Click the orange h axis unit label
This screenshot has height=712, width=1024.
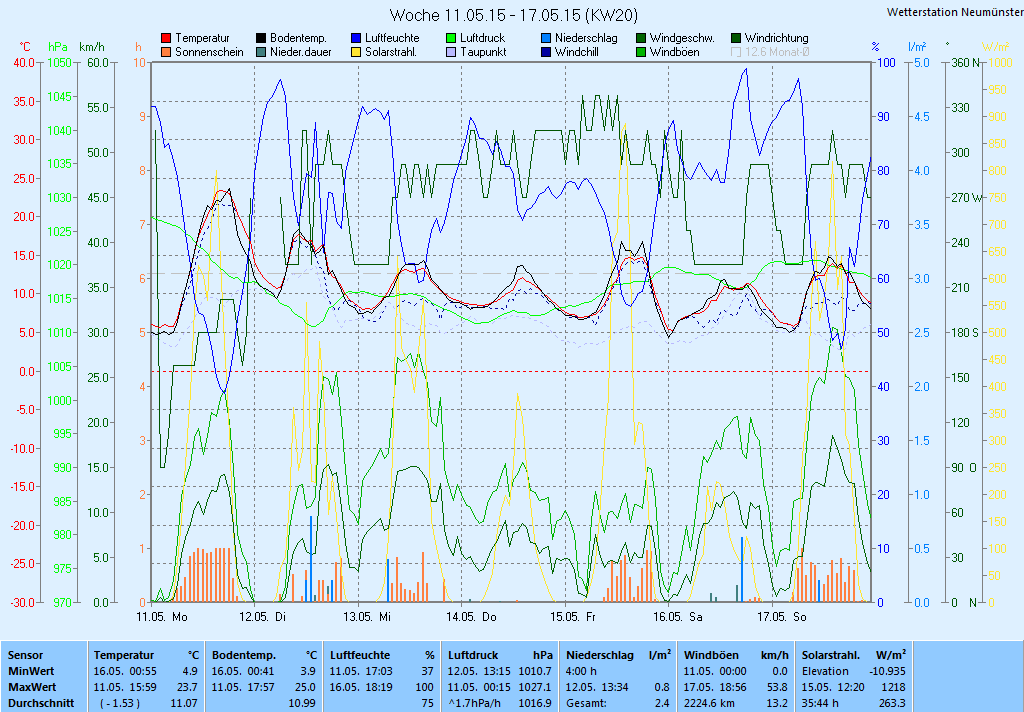point(138,47)
